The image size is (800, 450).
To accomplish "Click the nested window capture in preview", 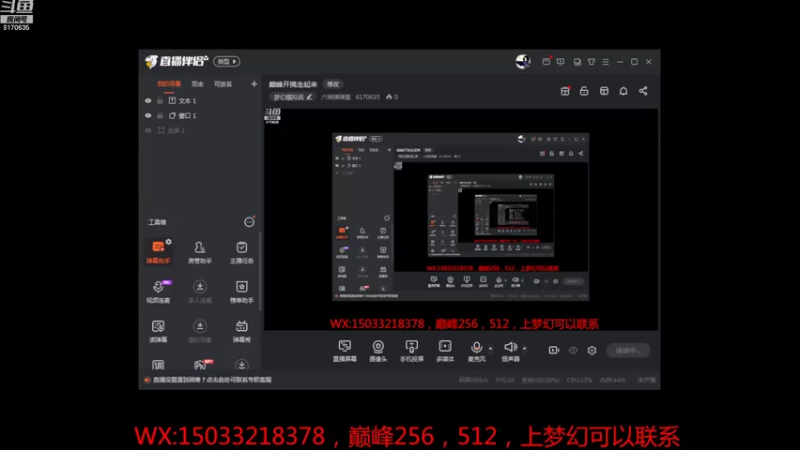I will click(461, 217).
